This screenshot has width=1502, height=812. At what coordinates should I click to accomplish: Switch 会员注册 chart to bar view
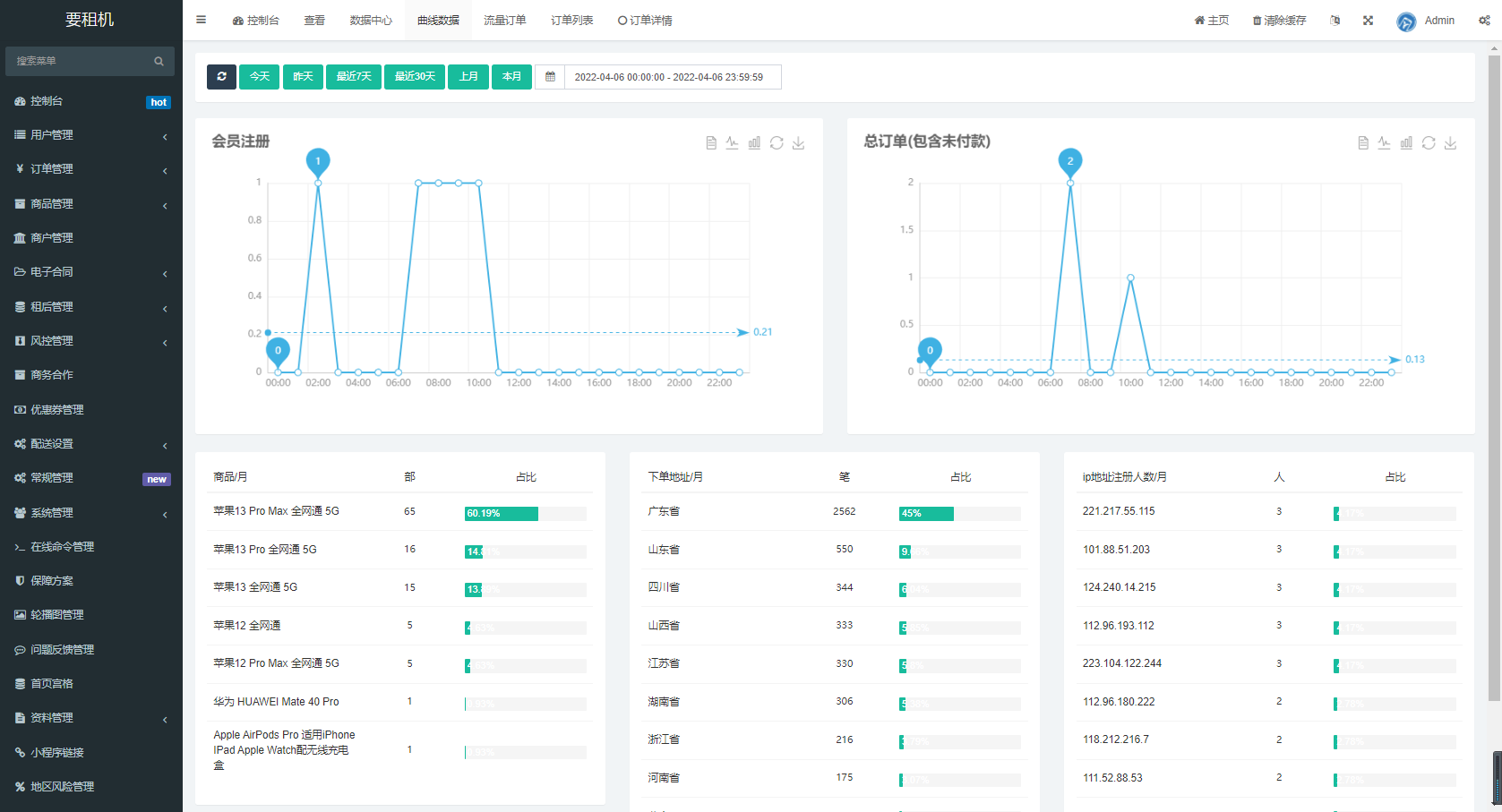754,143
